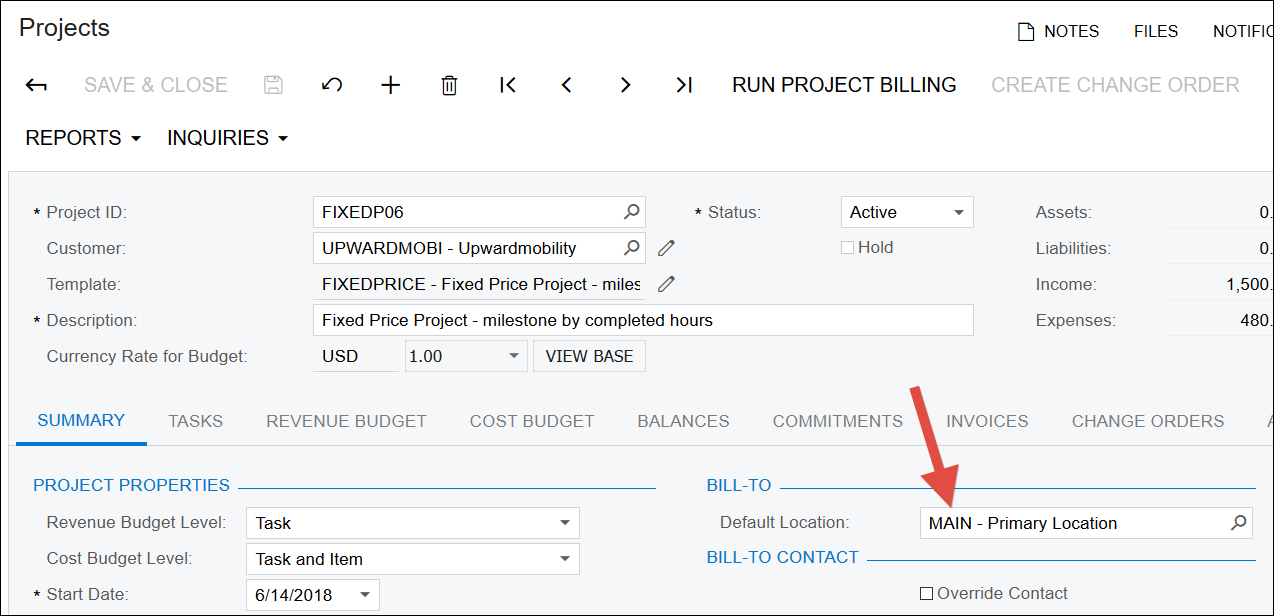This screenshot has height=616, width=1274.
Task: Click the undo icon in toolbar
Action: [332, 86]
